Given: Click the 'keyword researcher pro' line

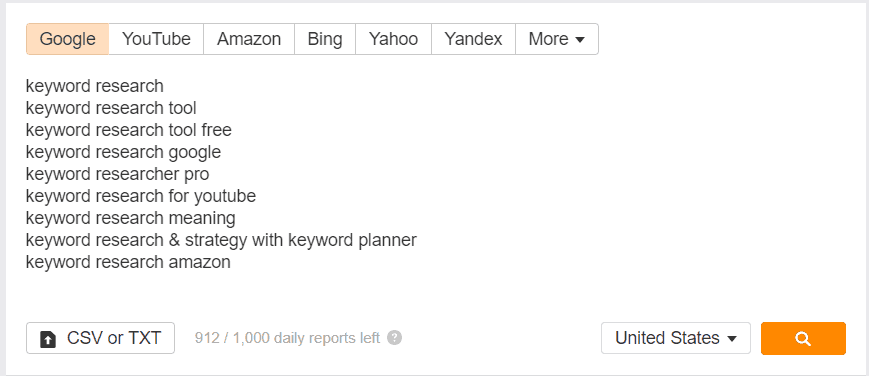Looking at the screenshot, I should (117, 174).
